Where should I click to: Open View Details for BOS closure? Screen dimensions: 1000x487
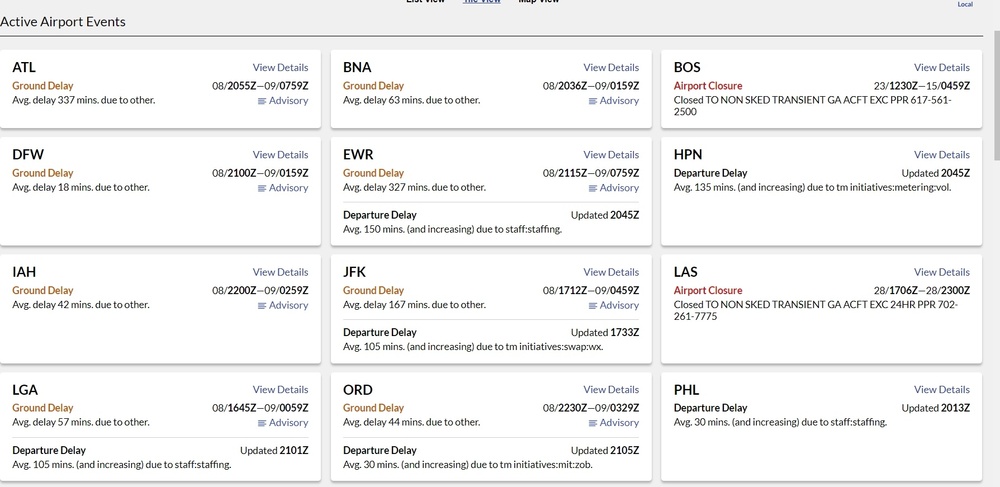tap(941, 68)
